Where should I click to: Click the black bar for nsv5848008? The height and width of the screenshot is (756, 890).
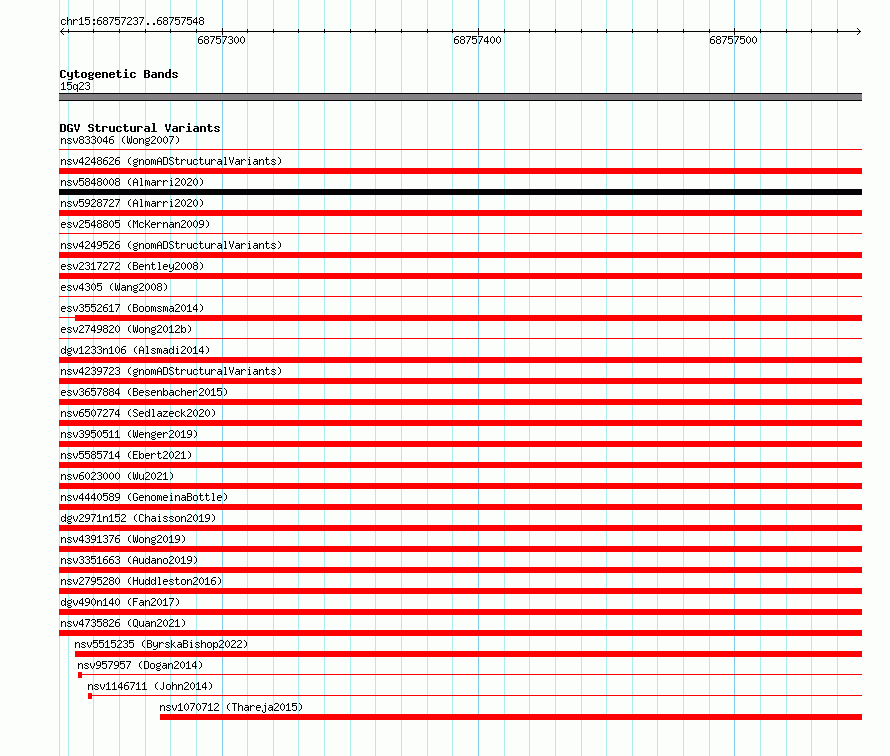[460, 192]
